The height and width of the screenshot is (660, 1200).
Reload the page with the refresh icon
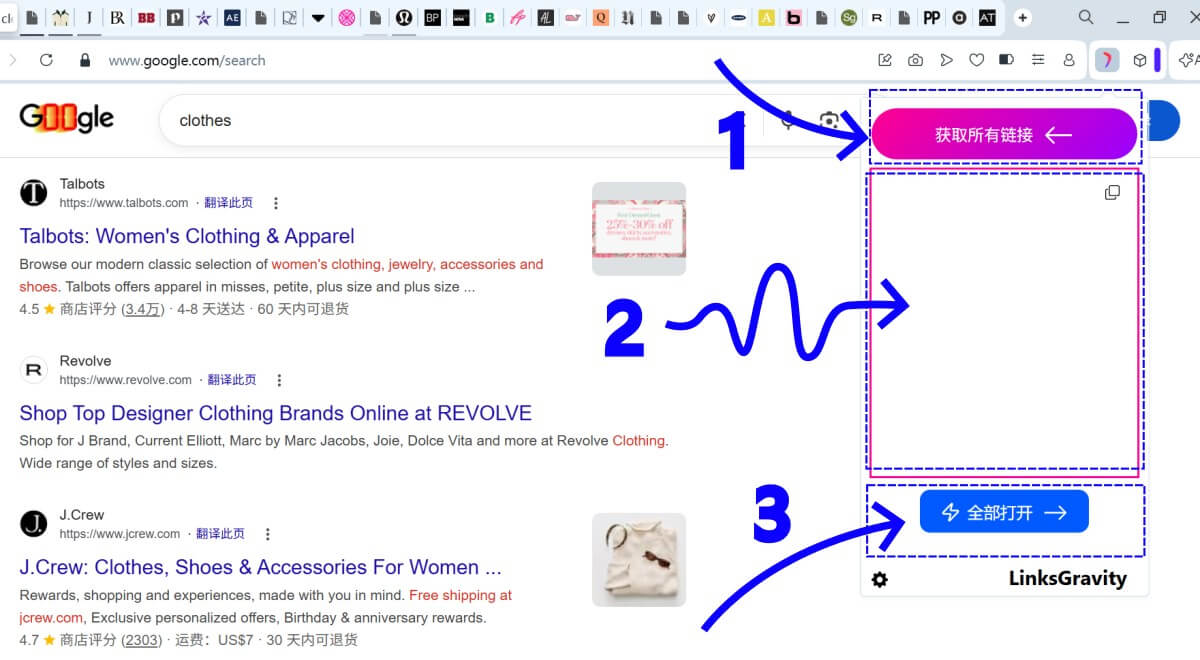tap(46, 60)
